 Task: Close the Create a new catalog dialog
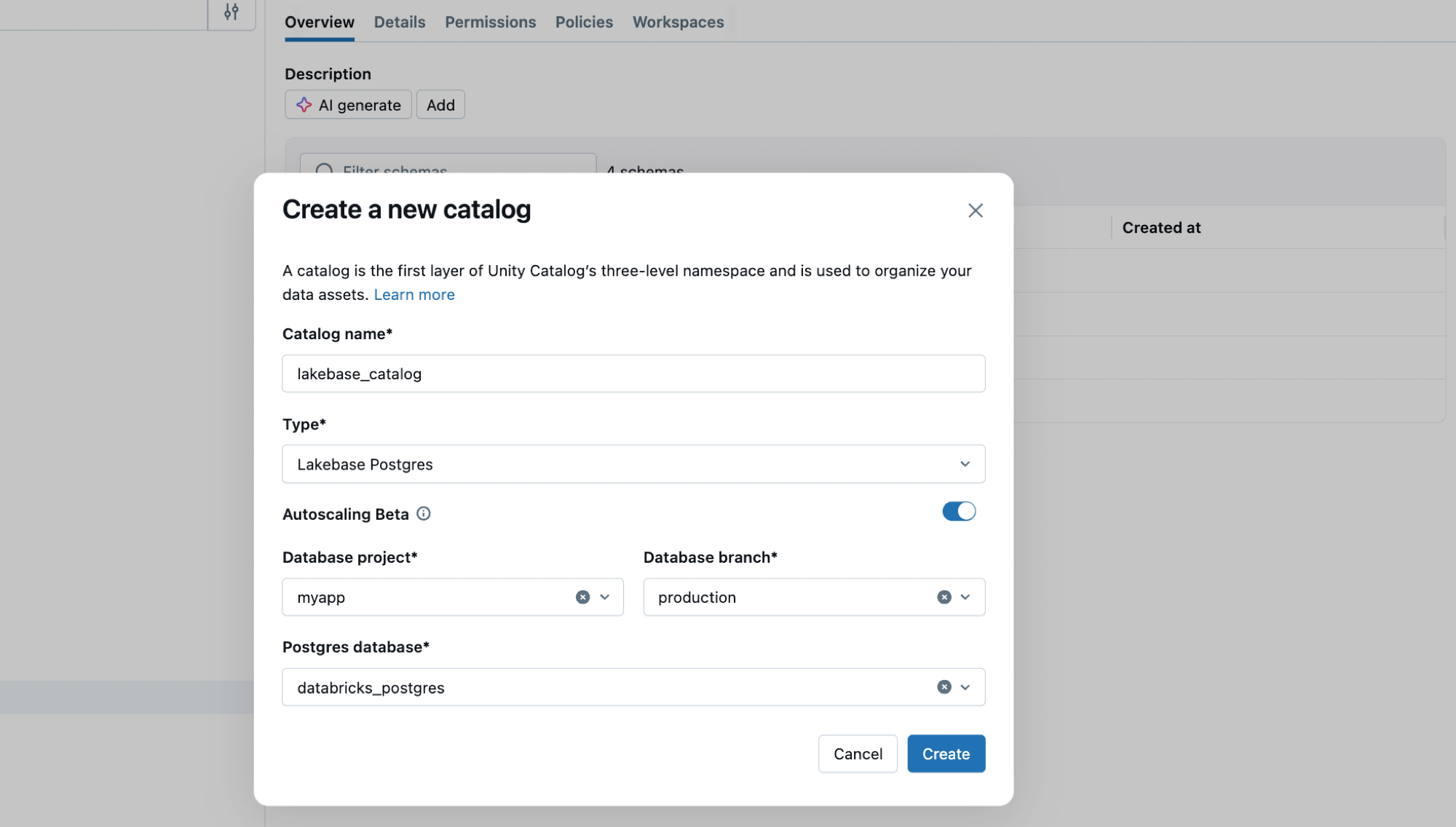976,210
